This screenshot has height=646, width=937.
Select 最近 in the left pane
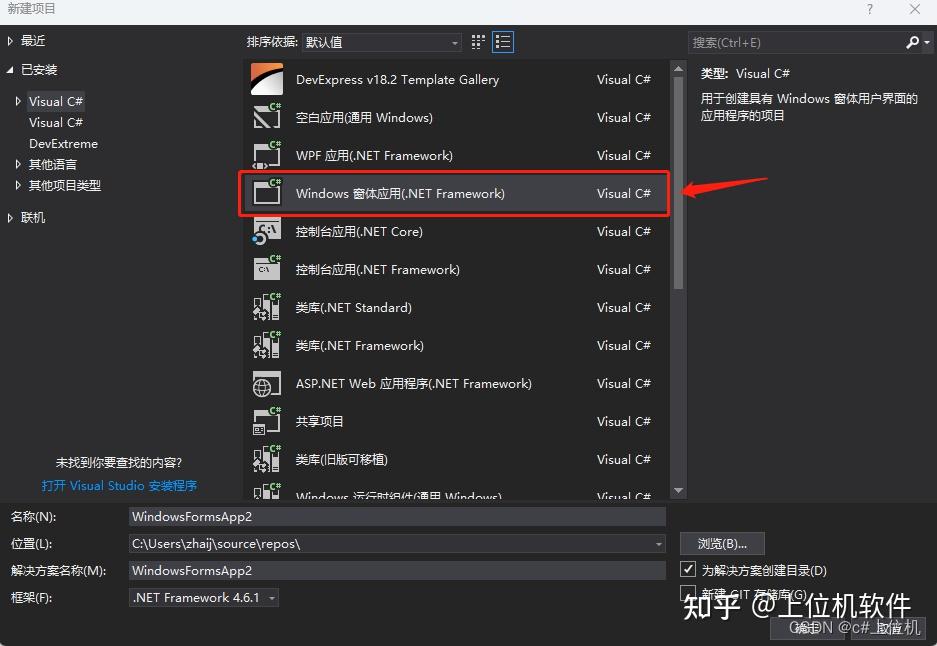33,42
